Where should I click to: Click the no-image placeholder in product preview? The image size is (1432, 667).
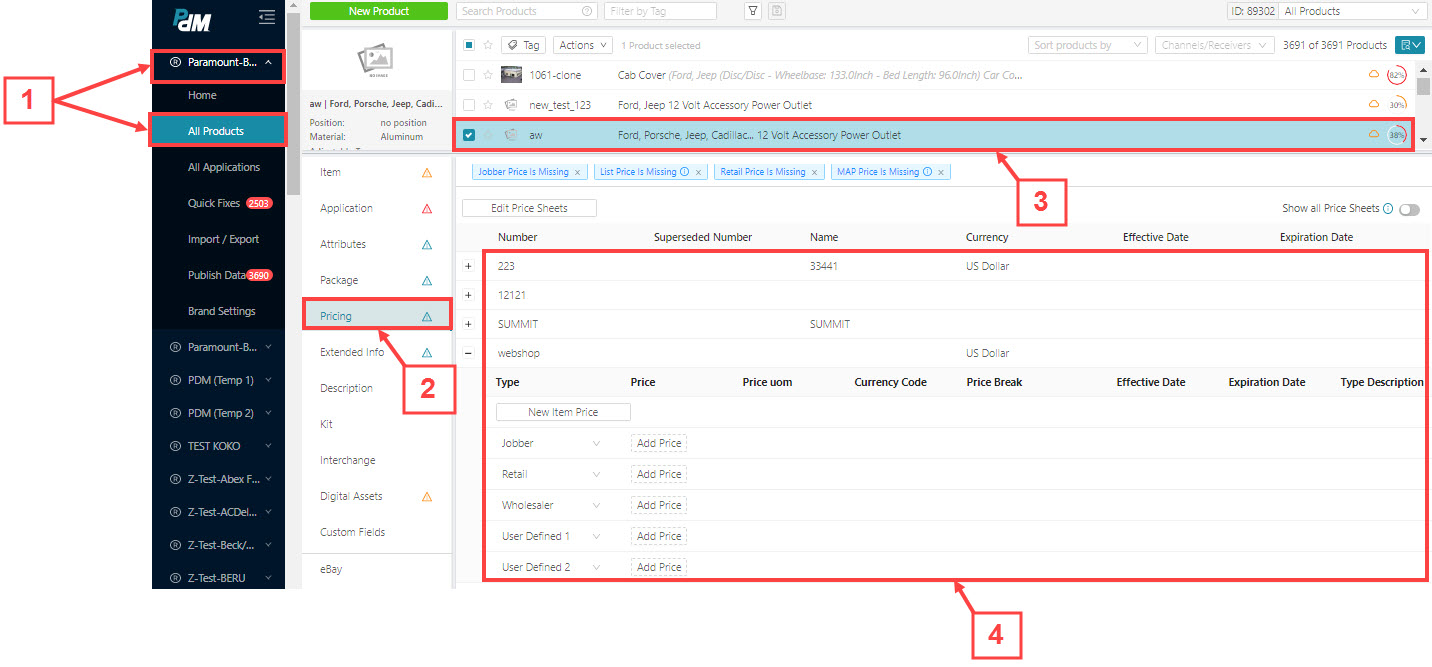tap(375, 60)
